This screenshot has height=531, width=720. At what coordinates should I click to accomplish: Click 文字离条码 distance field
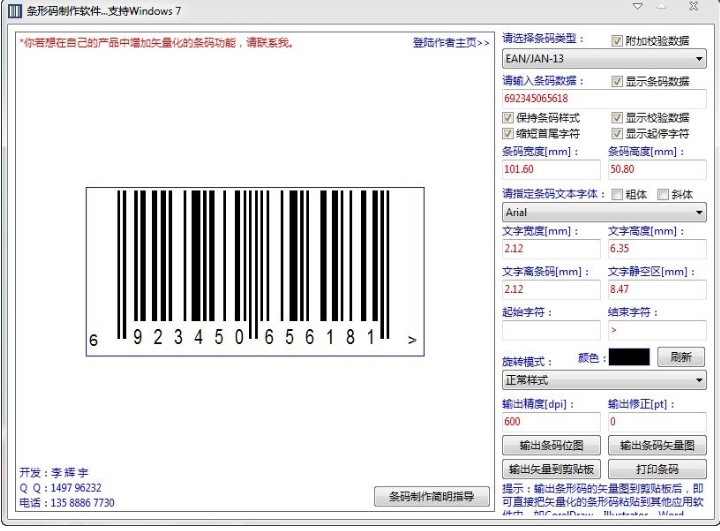[551, 289]
